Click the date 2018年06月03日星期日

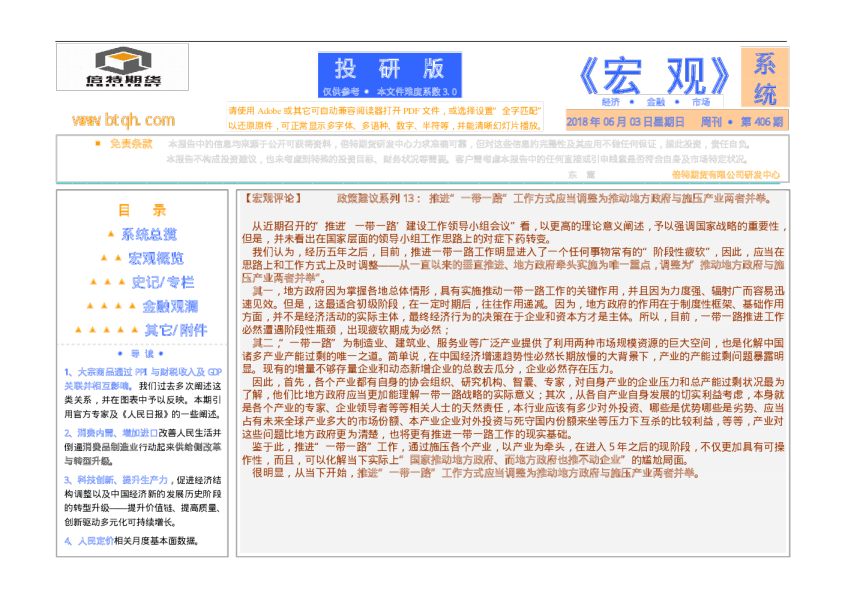[x=625, y=122]
